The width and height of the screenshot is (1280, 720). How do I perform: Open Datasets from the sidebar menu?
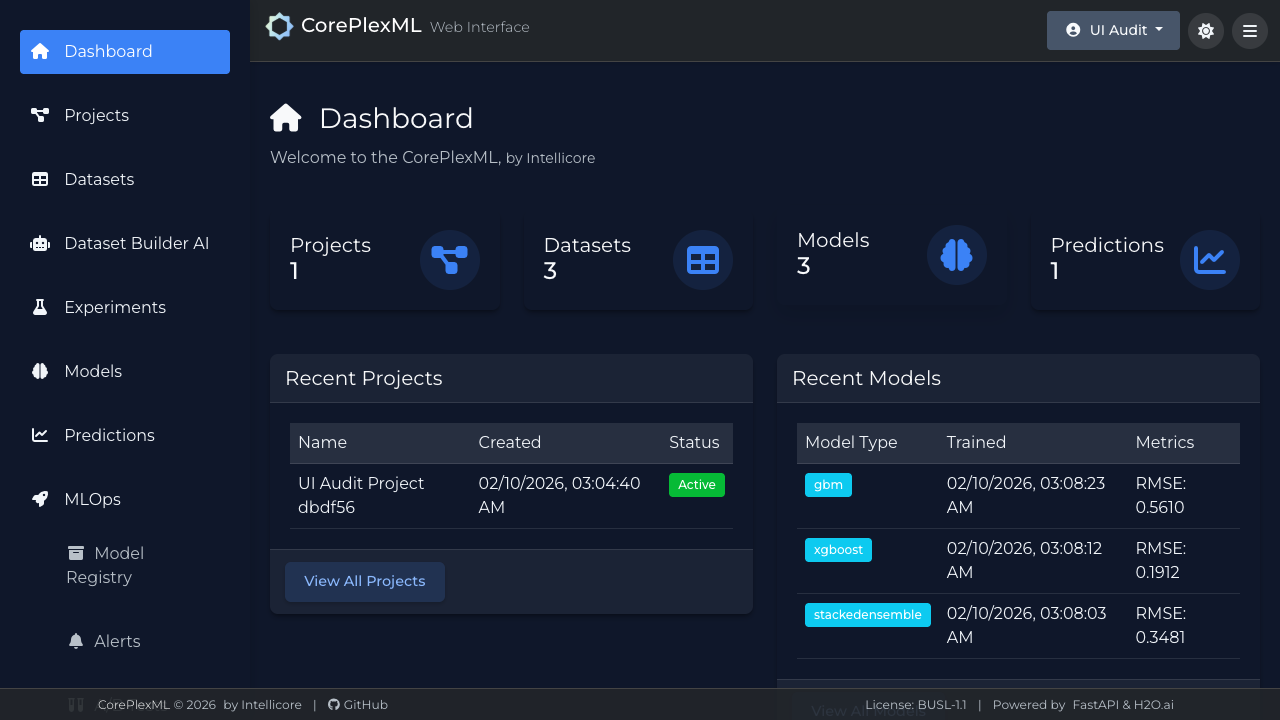click(99, 179)
